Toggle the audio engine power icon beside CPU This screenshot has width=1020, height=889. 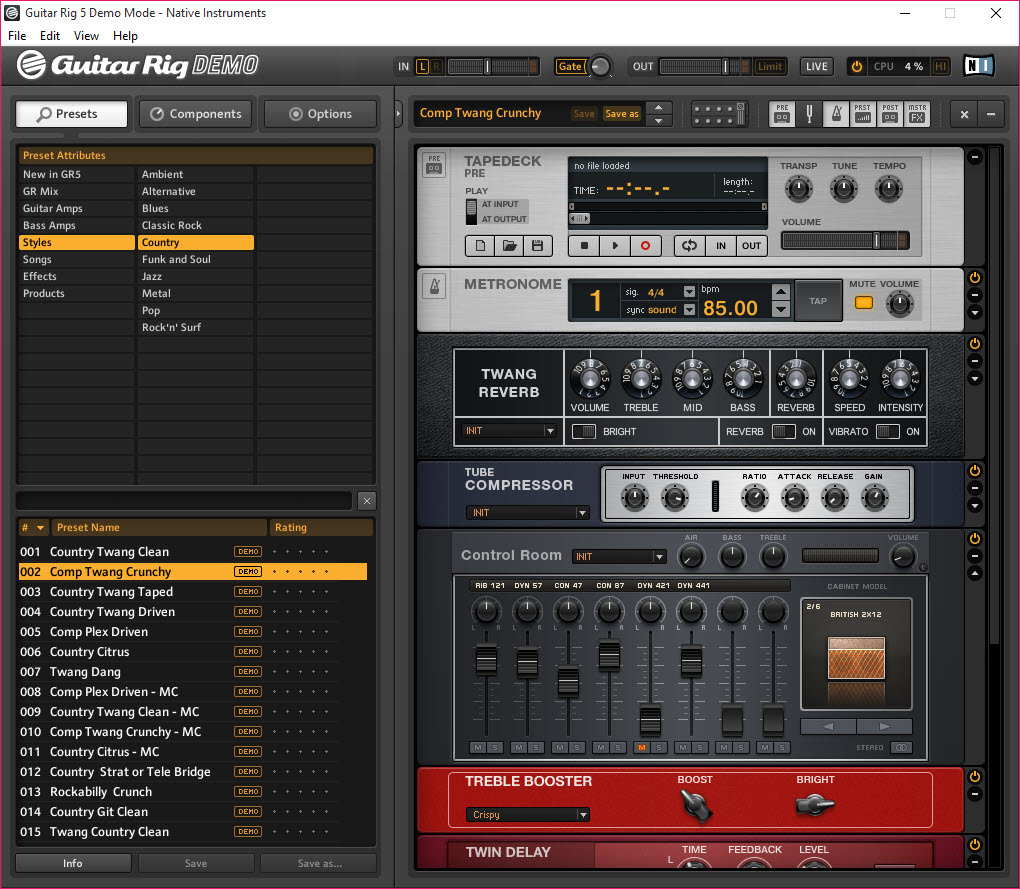[x=857, y=66]
